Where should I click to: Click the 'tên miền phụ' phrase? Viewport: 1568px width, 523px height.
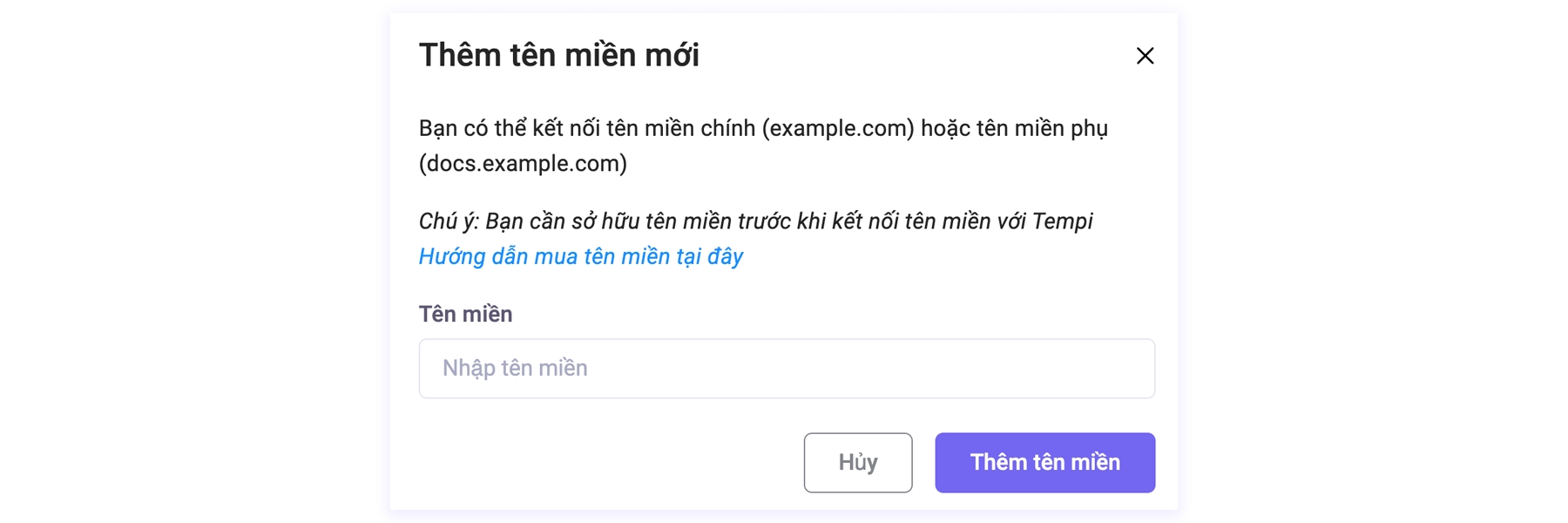(x=1042, y=128)
